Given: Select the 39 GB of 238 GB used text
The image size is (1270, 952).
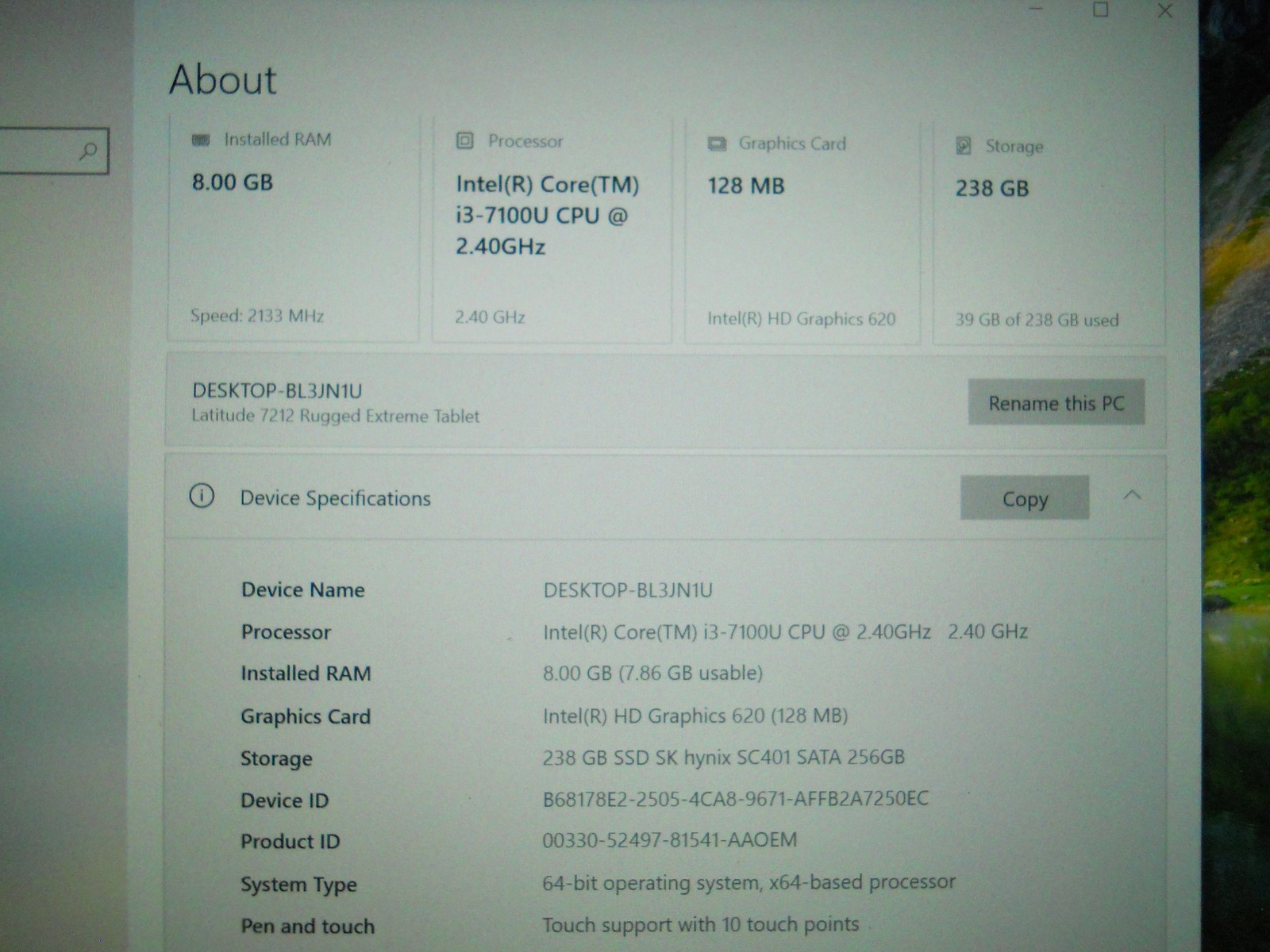Looking at the screenshot, I should click(1037, 320).
